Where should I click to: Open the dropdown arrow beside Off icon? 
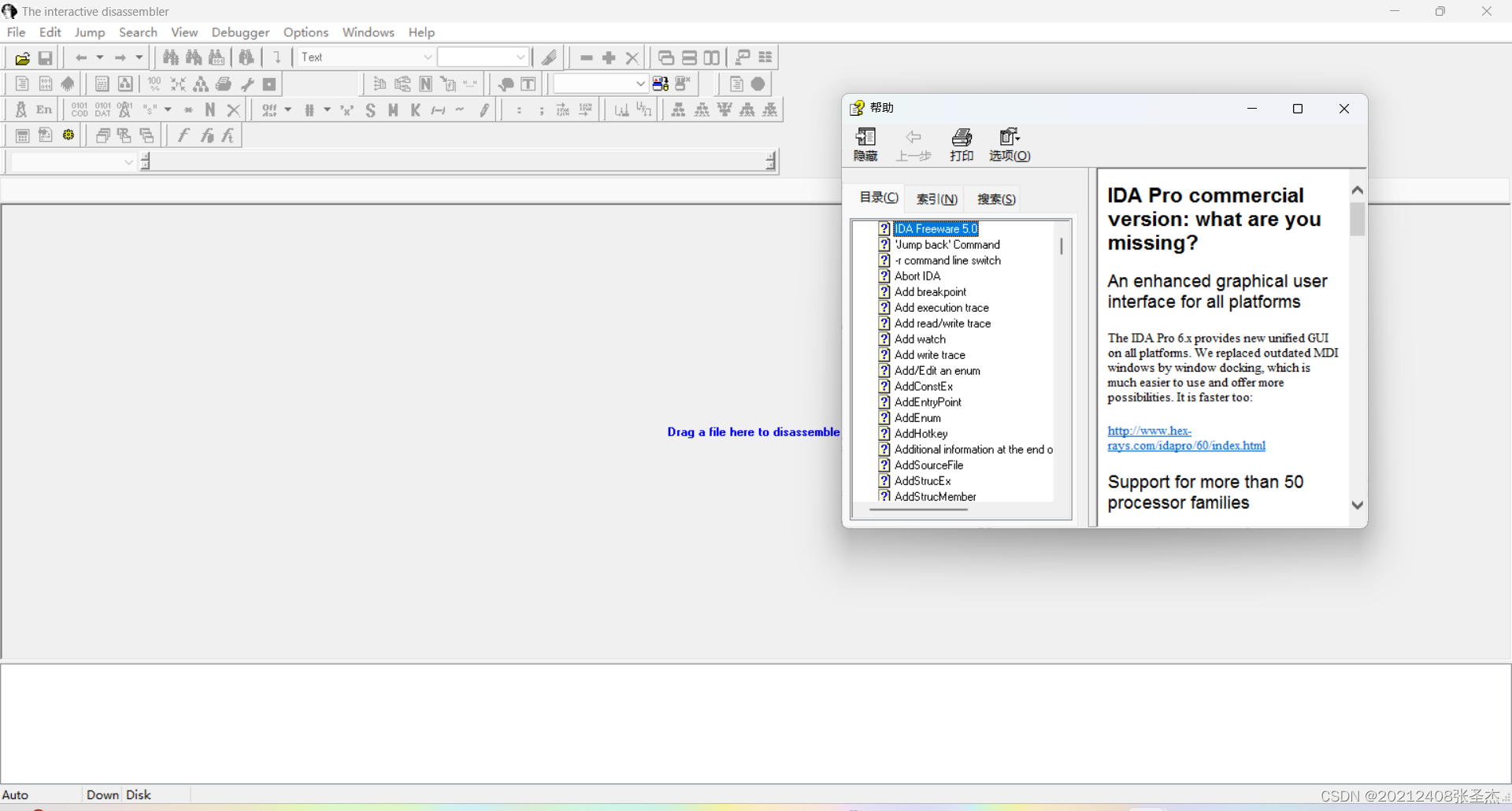click(288, 109)
